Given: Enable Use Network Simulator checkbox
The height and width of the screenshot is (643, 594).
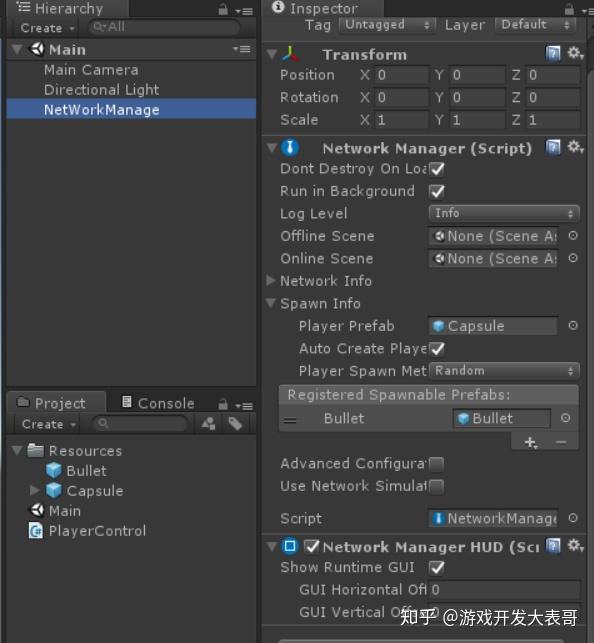Looking at the screenshot, I should click(x=437, y=486).
